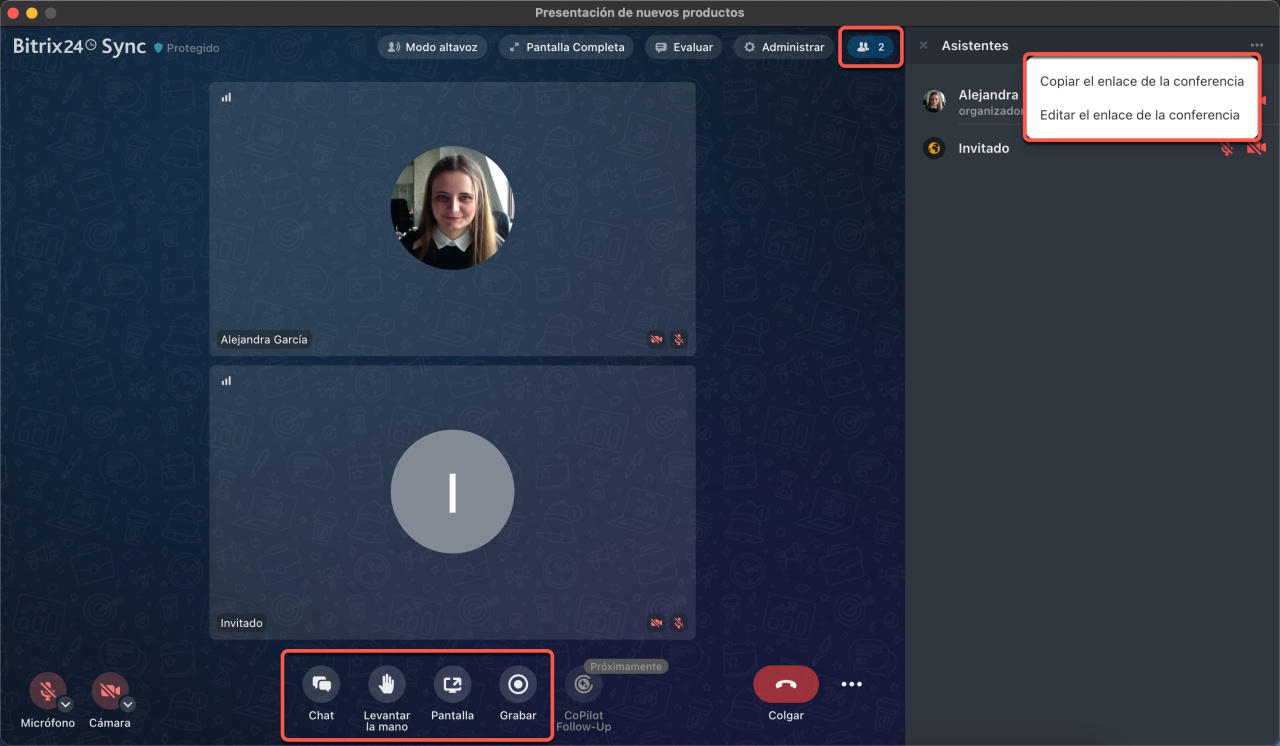Toggle the participants count button
This screenshot has height=746, width=1280.
(871, 47)
